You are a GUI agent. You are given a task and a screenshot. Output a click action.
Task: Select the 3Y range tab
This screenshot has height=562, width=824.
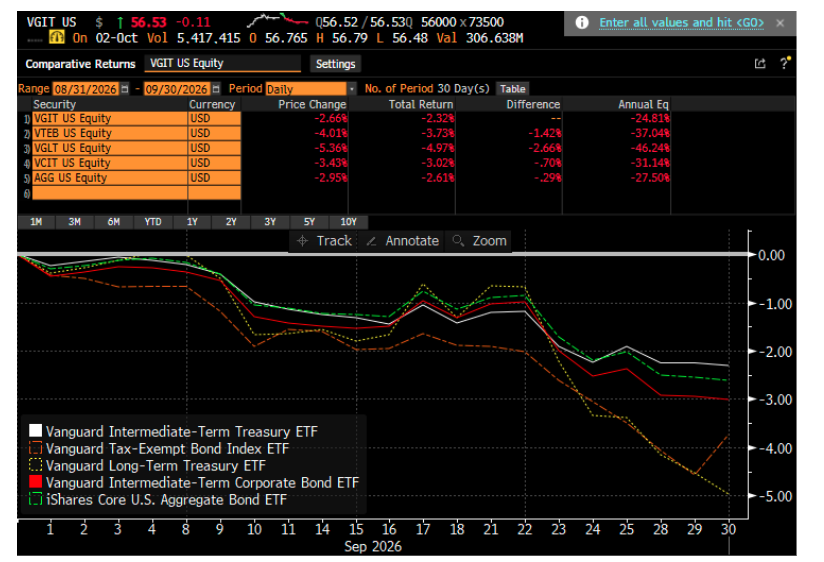pos(270,222)
